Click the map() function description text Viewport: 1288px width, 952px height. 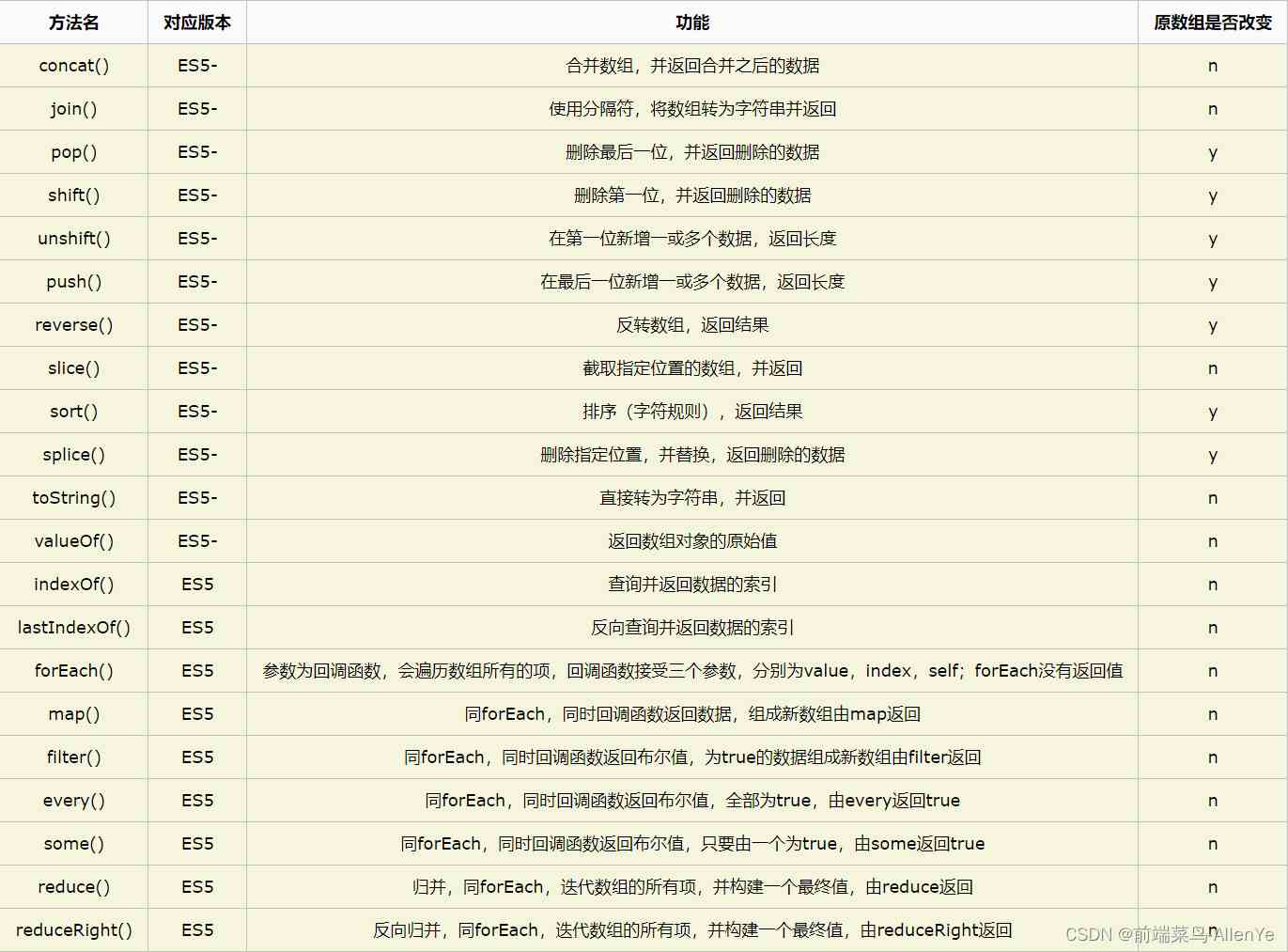(x=692, y=714)
